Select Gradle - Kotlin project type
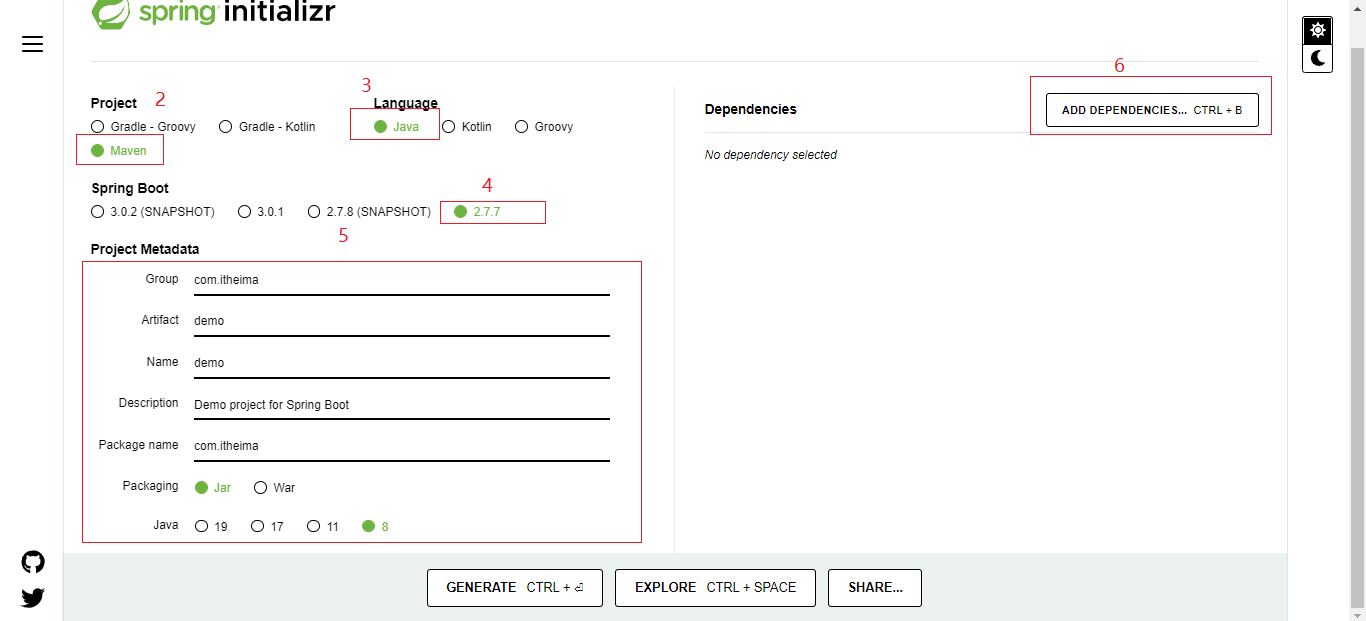1366x621 pixels. click(226, 127)
